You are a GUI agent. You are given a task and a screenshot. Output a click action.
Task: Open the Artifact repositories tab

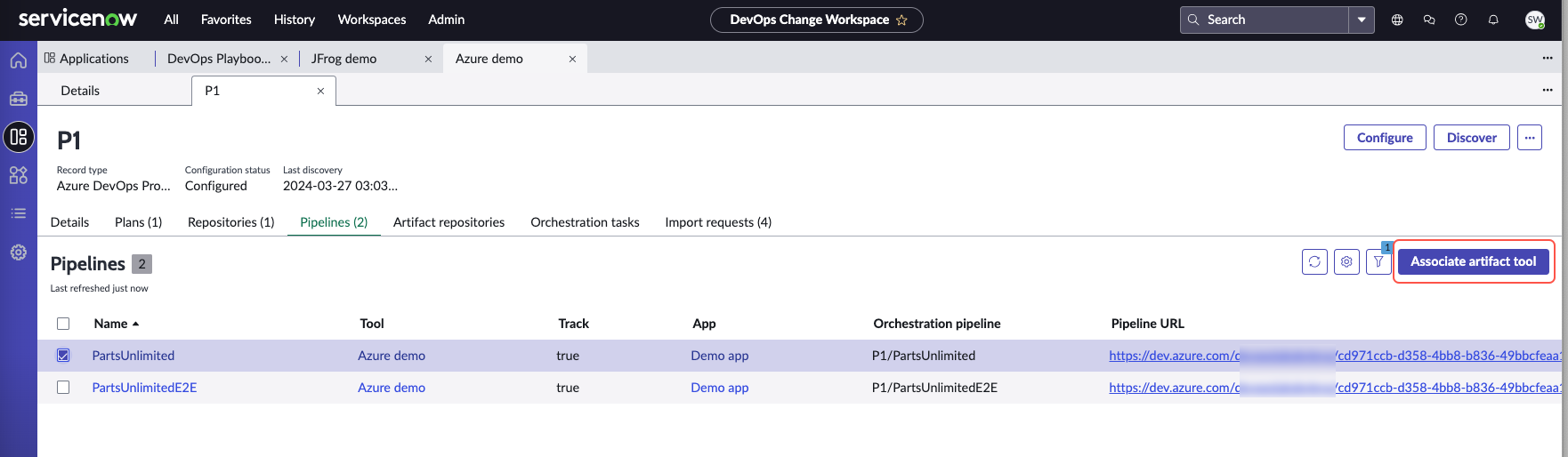(x=449, y=222)
